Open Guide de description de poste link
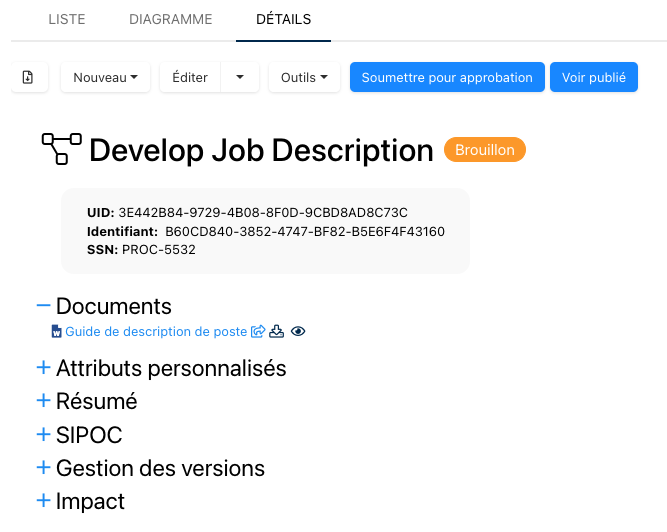 pos(156,332)
